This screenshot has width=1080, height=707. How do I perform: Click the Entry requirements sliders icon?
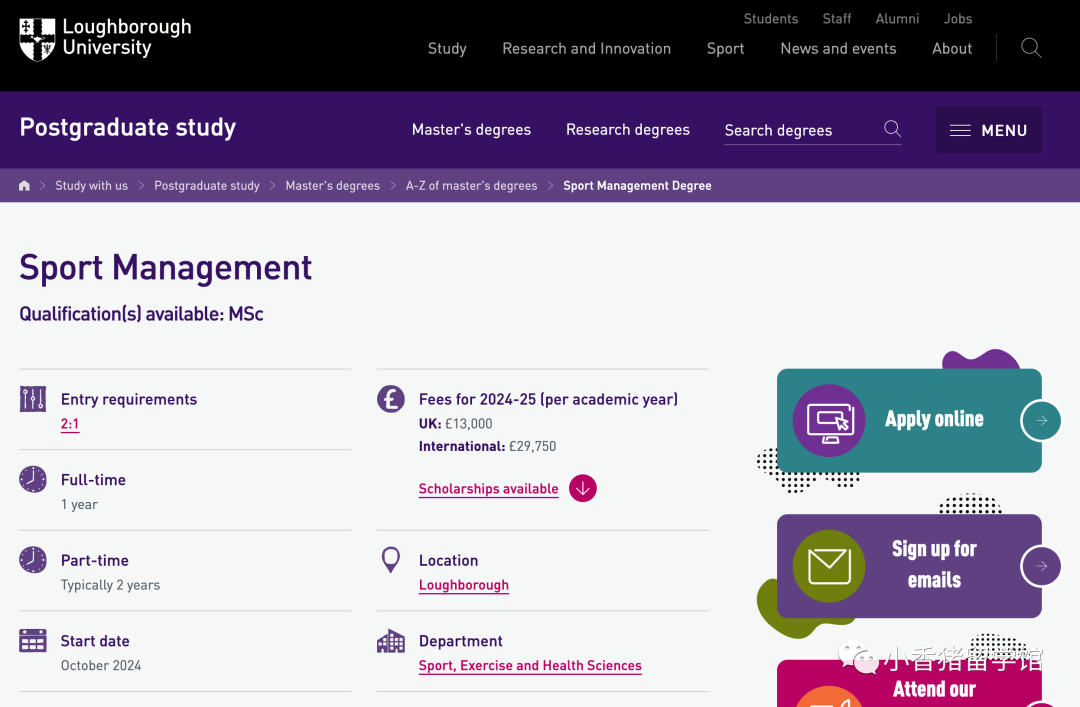pos(32,399)
